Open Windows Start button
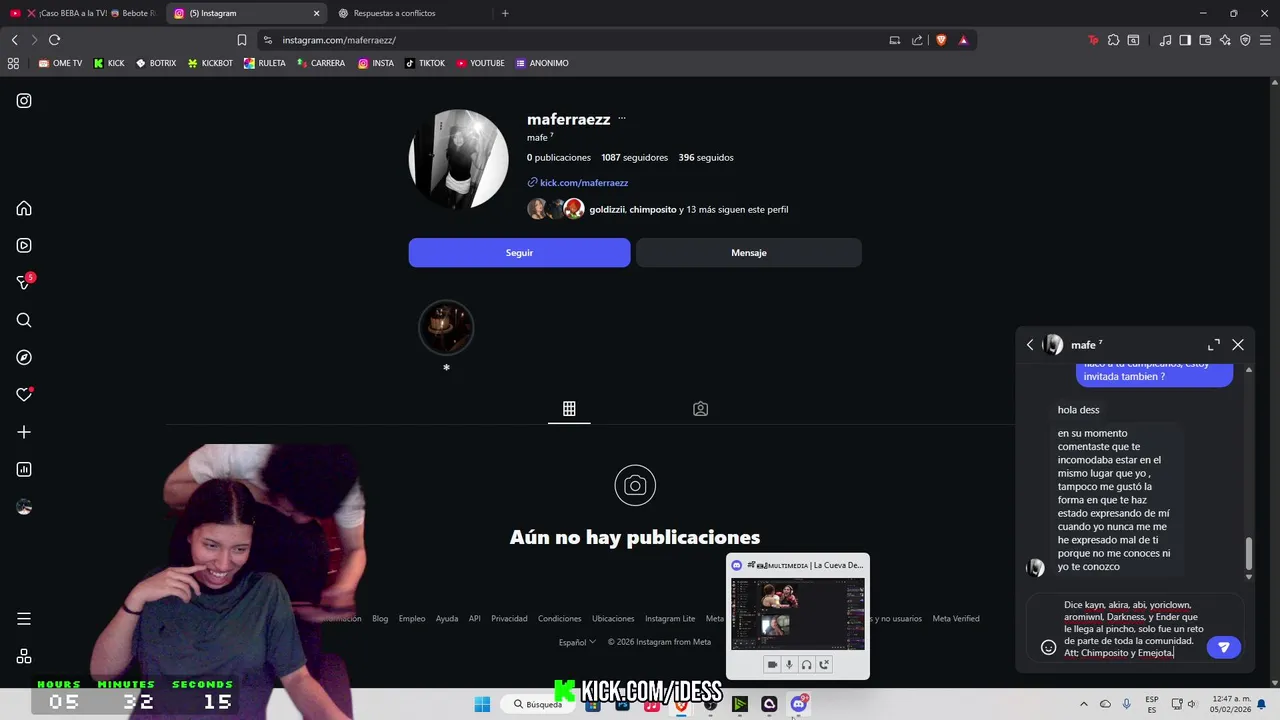This screenshot has width=1280, height=720. 482,704
